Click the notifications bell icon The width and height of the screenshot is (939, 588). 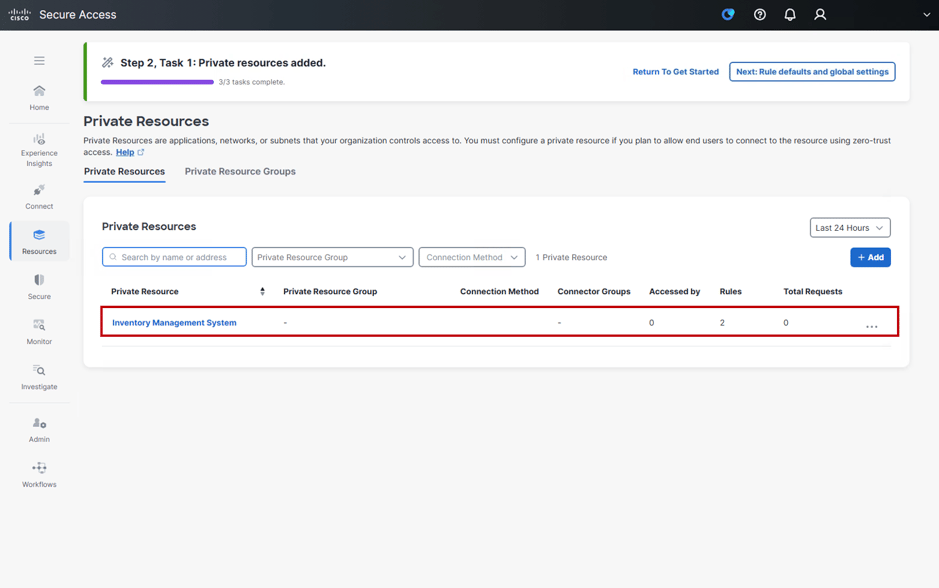click(790, 15)
